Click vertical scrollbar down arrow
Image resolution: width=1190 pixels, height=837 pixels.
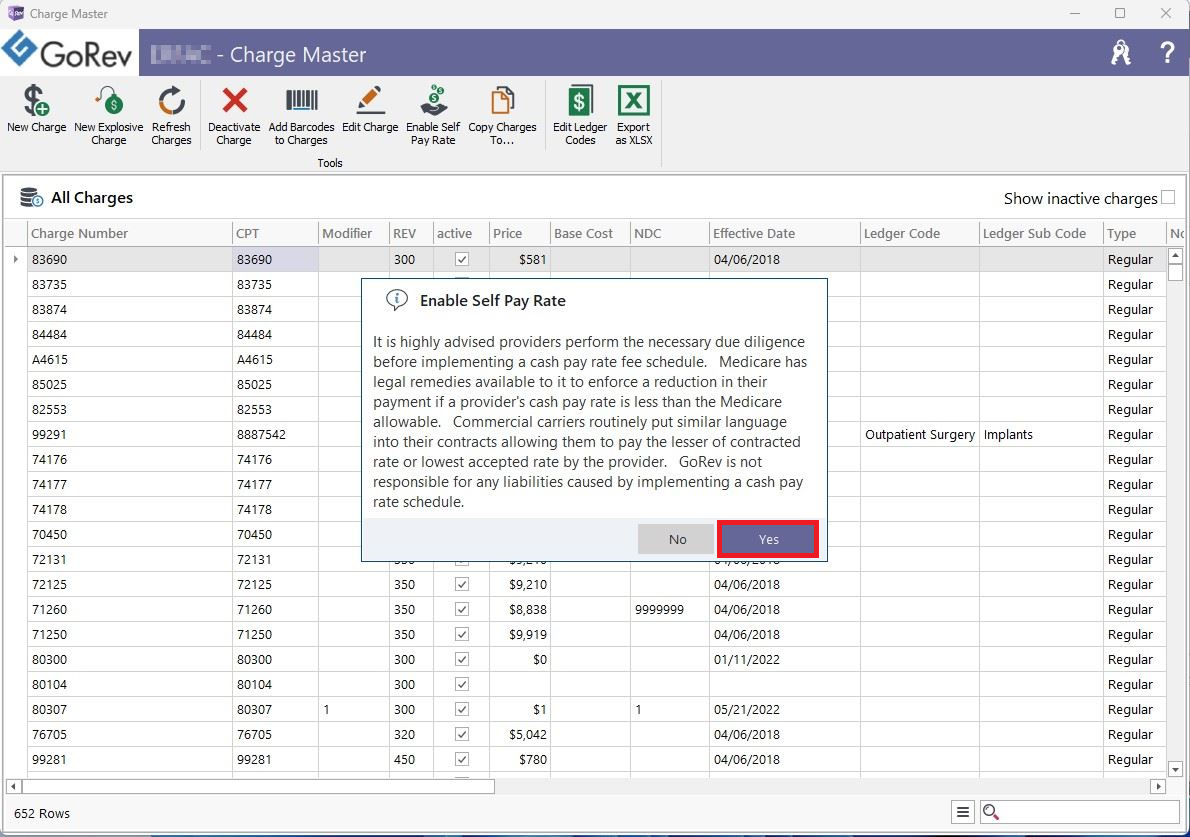pyautogui.click(x=1175, y=769)
